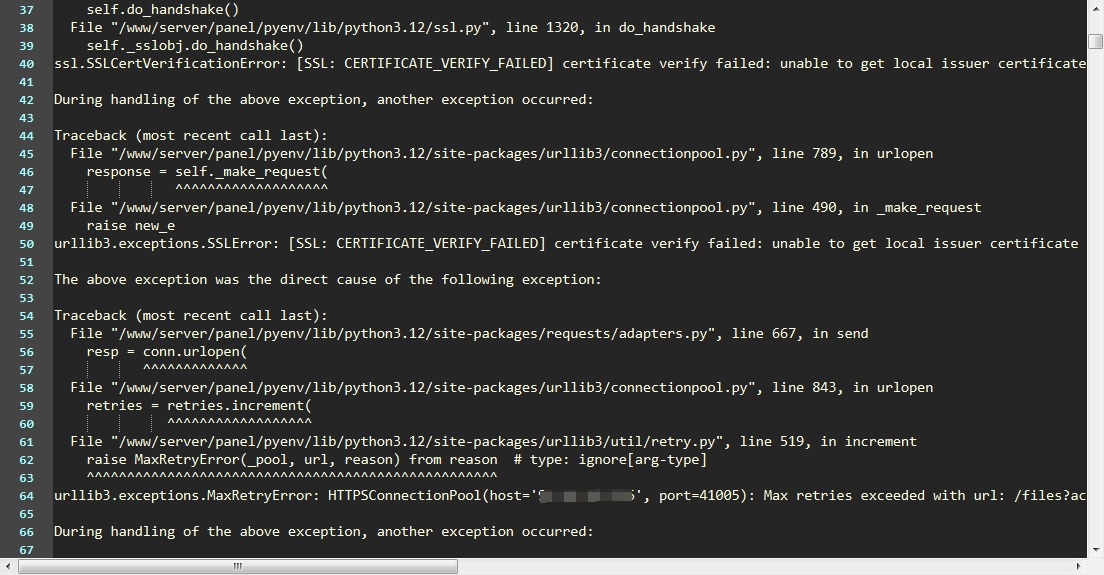Click the retry.py file path on line 61
This screenshot has height=575, width=1104.
click(x=420, y=441)
